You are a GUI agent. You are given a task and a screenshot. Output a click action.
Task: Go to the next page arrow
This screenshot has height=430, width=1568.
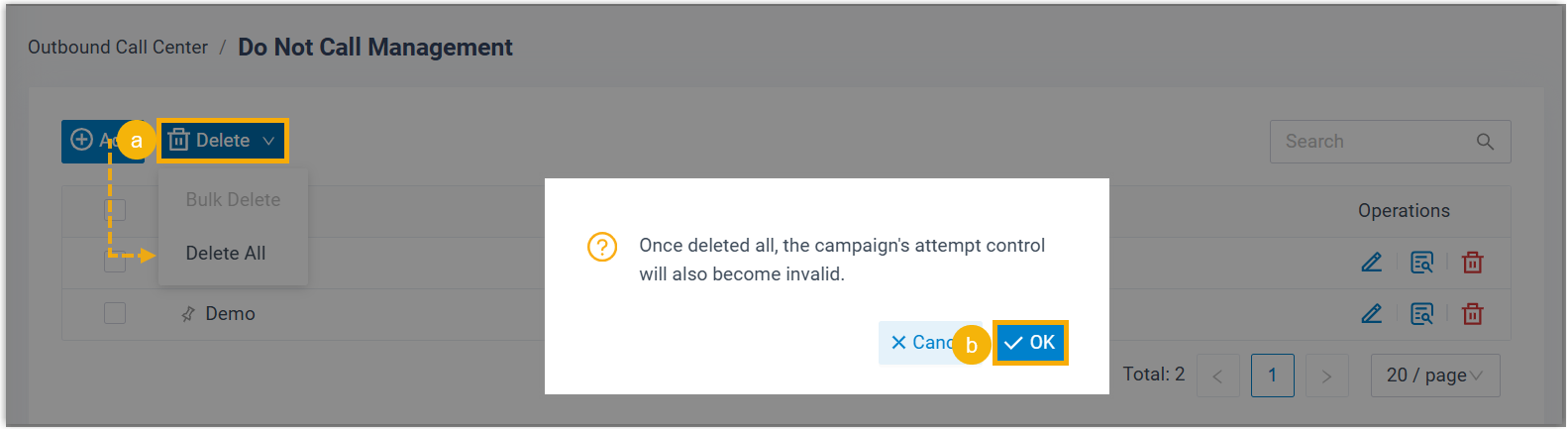point(1326,376)
